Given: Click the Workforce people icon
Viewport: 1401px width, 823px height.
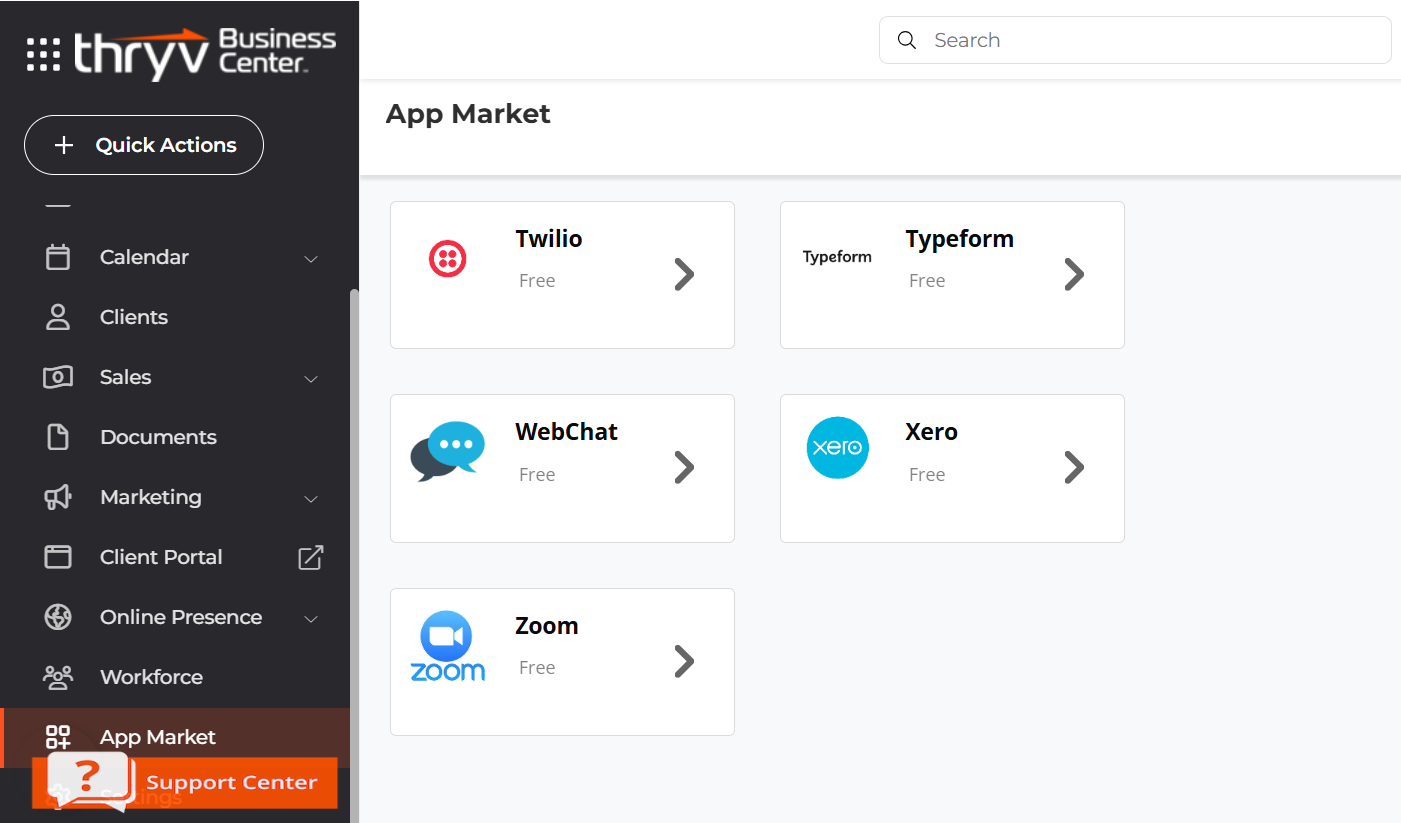Looking at the screenshot, I should point(58,677).
